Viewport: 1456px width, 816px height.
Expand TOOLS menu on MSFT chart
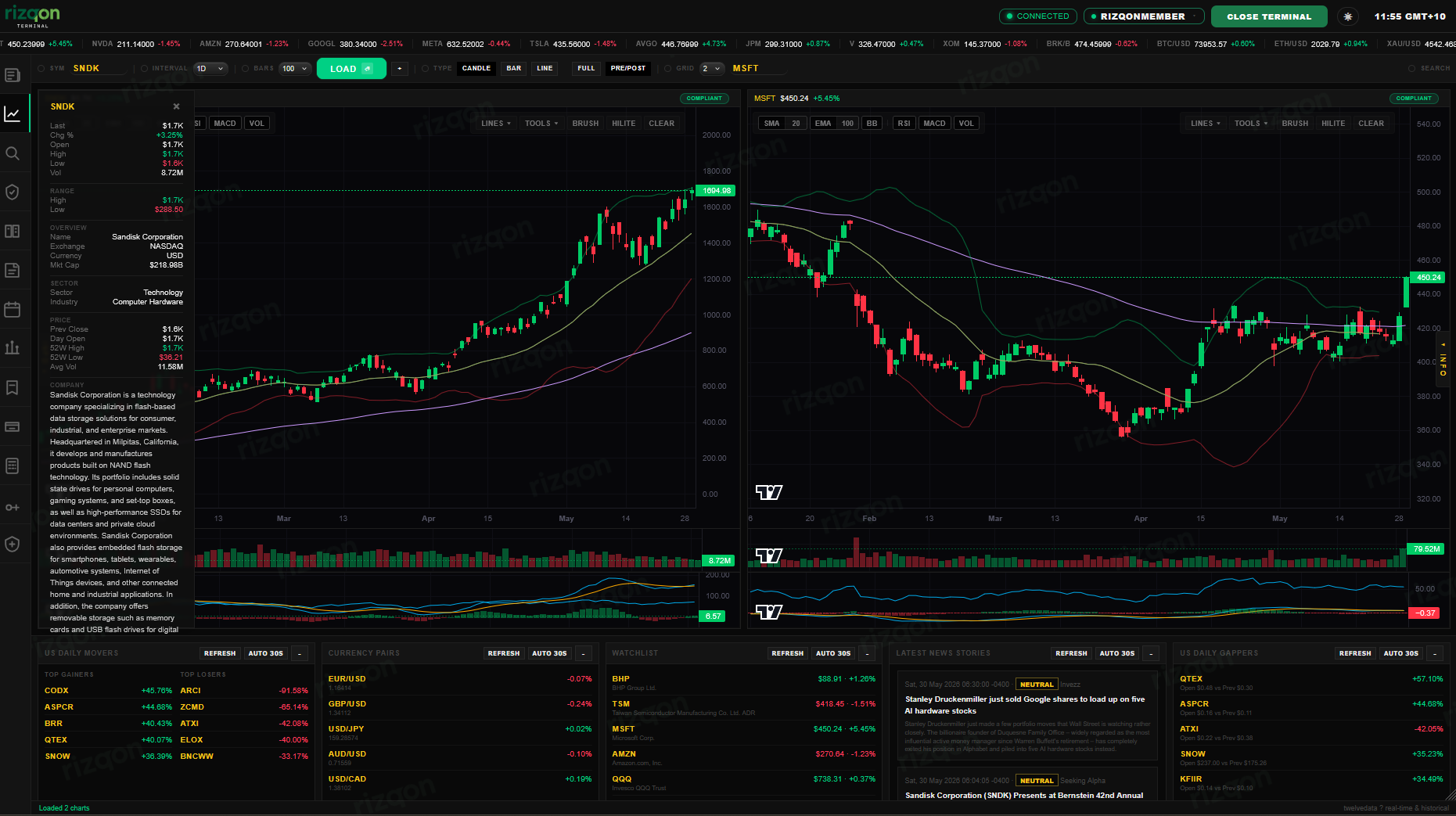(1251, 124)
